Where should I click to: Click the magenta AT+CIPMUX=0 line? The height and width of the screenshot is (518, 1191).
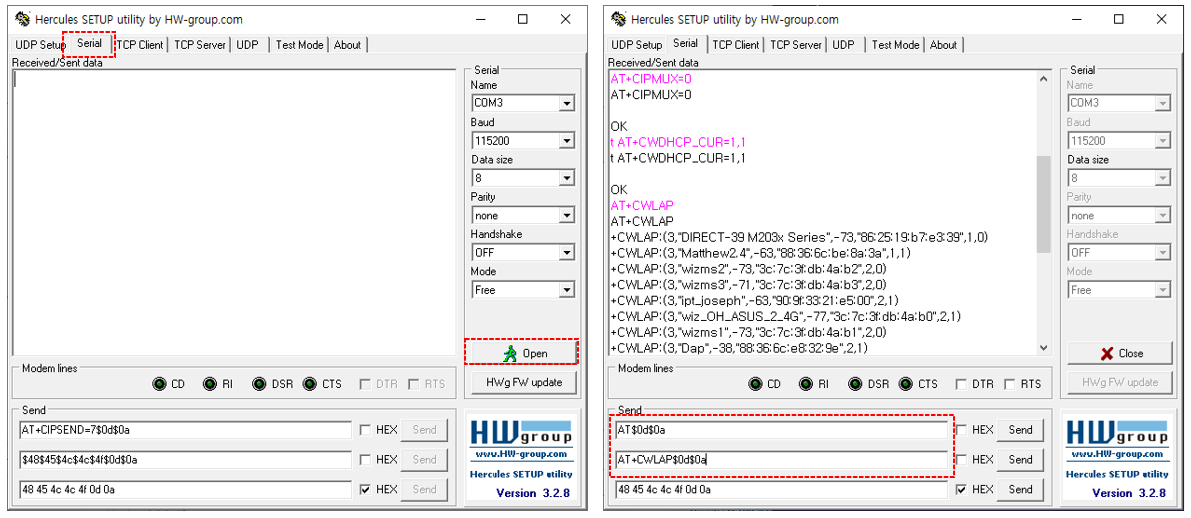tap(651, 79)
